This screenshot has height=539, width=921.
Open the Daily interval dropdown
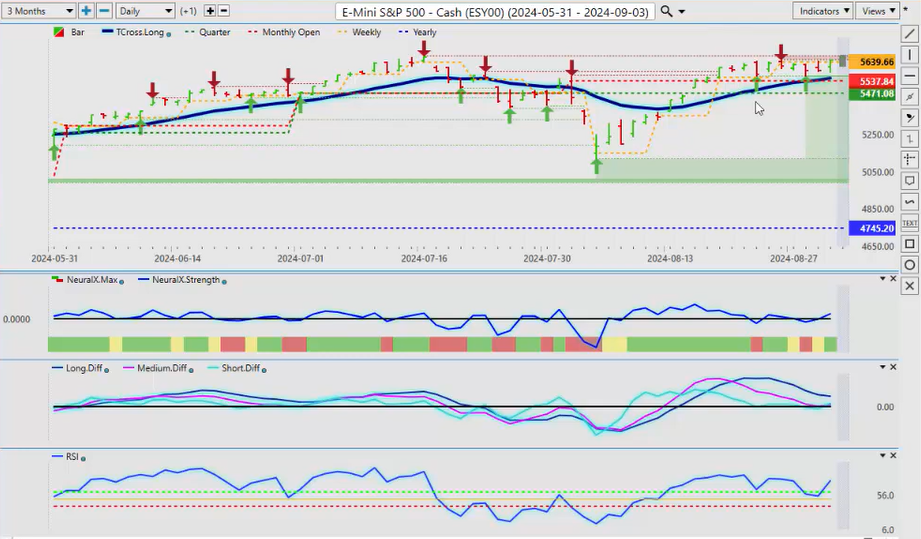coord(144,11)
